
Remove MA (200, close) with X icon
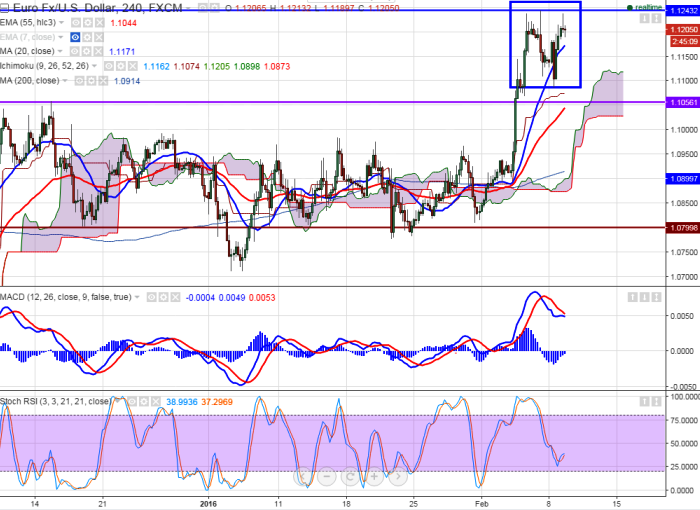pos(103,81)
